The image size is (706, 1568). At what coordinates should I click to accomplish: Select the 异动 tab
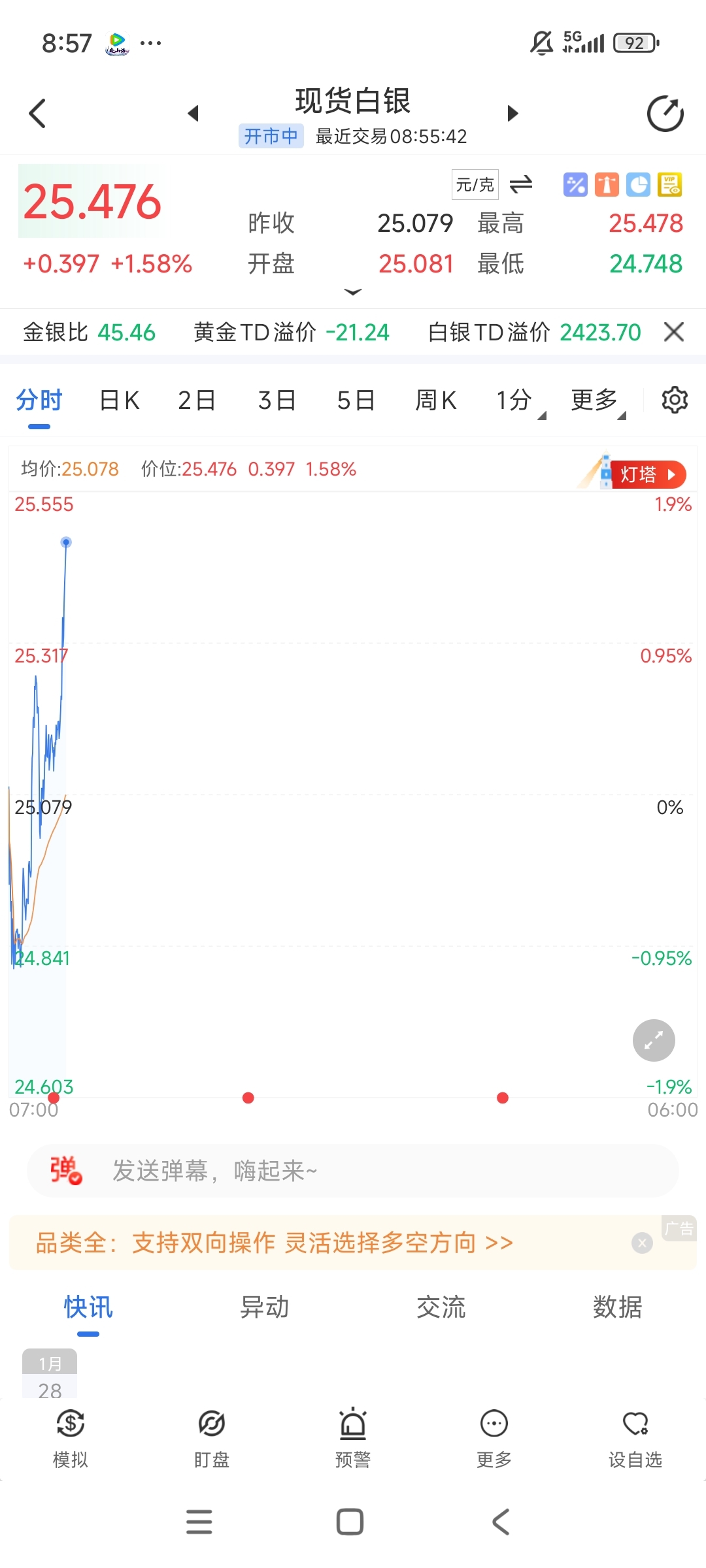point(265,1307)
